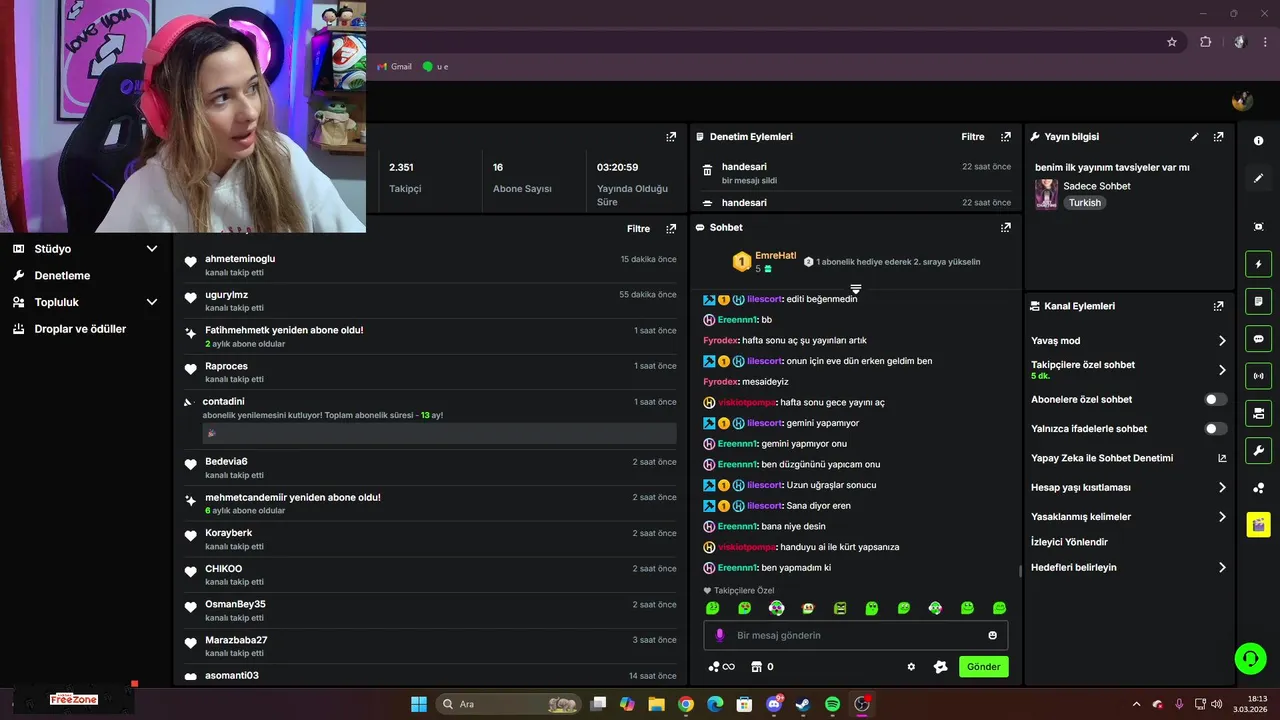Open the green headset support button

point(1250,658)
